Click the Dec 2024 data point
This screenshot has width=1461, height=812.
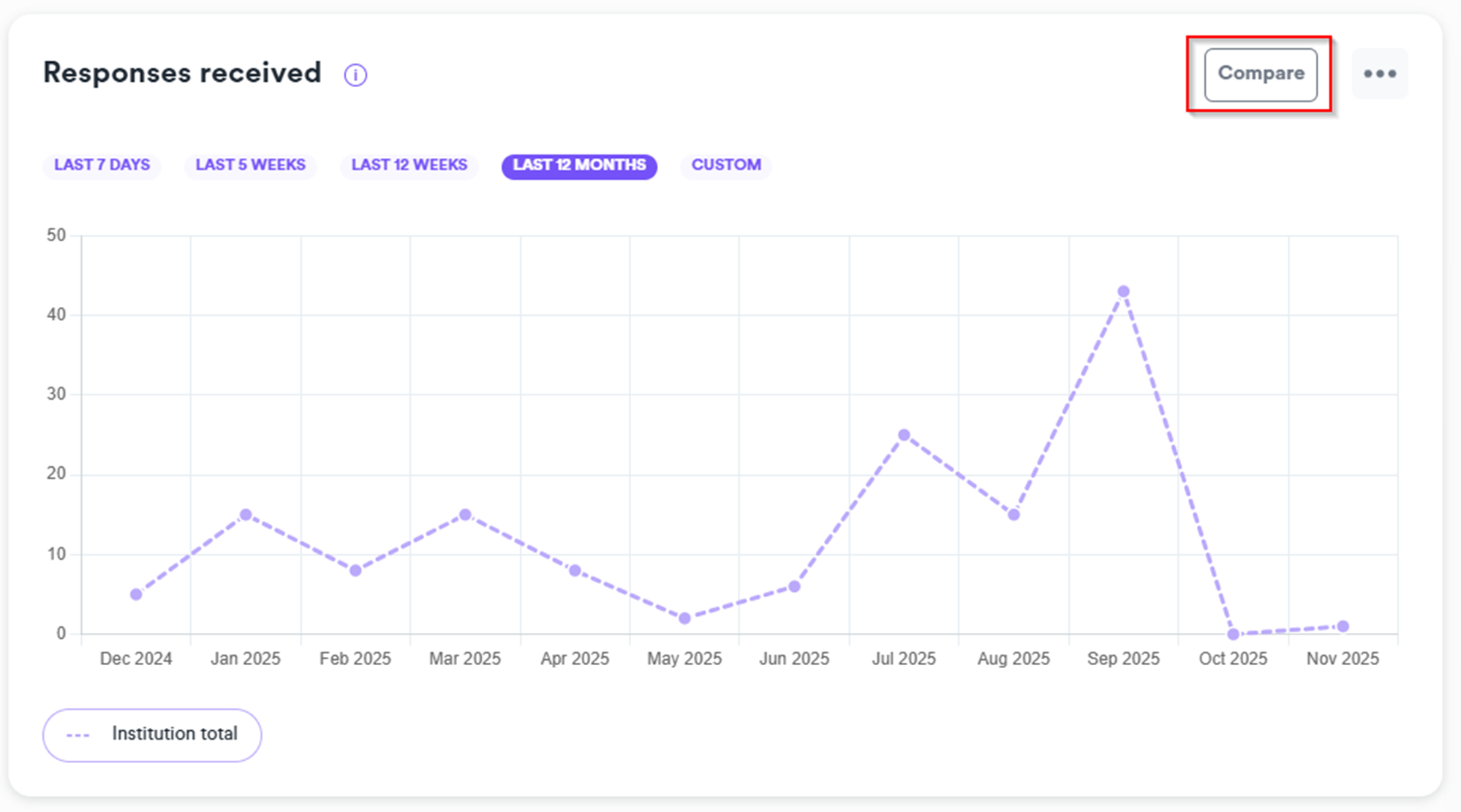pyautogui.click(x=136, y=594)
